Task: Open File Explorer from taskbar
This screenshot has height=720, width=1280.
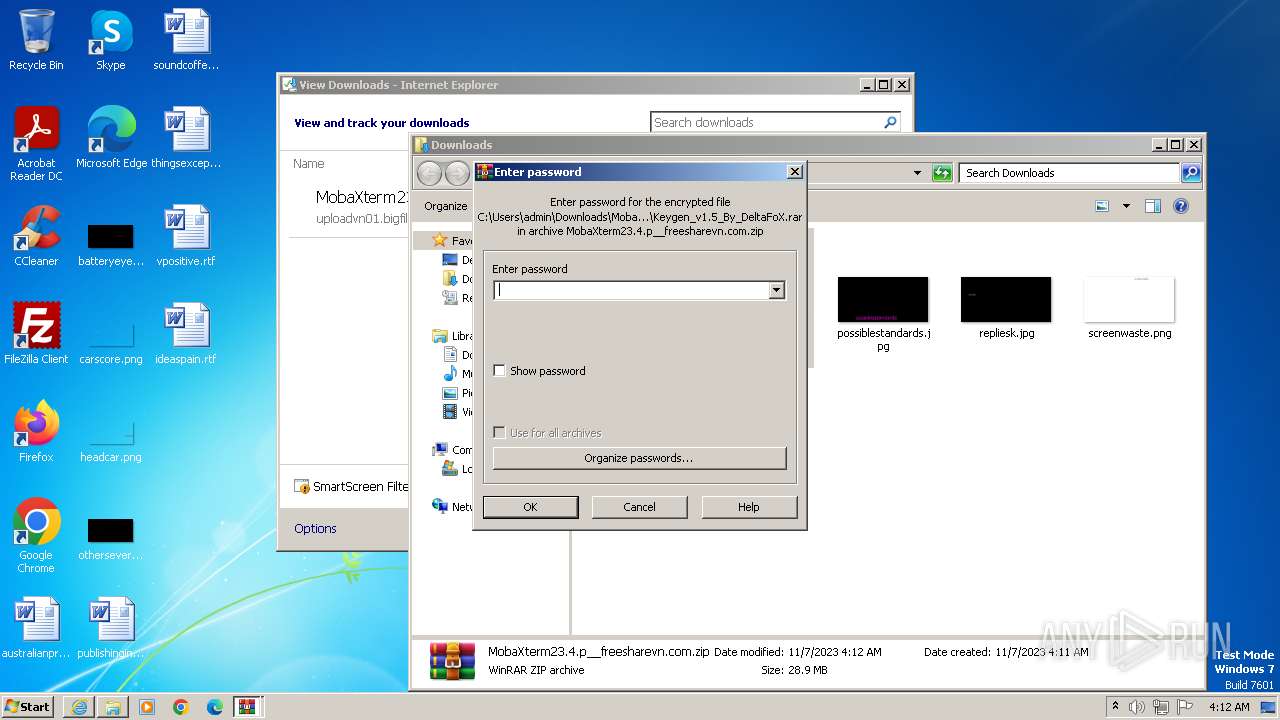Action: click(113, 707)
